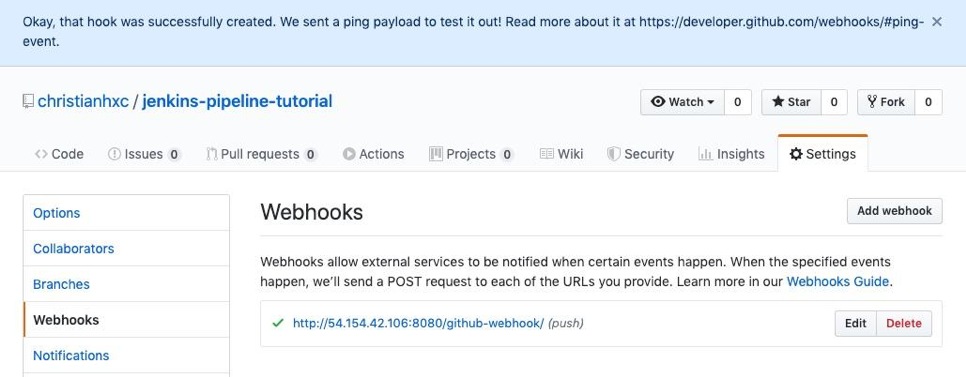Open the Security tab
This screenshot has width=966, height=377.
[640, 154]
